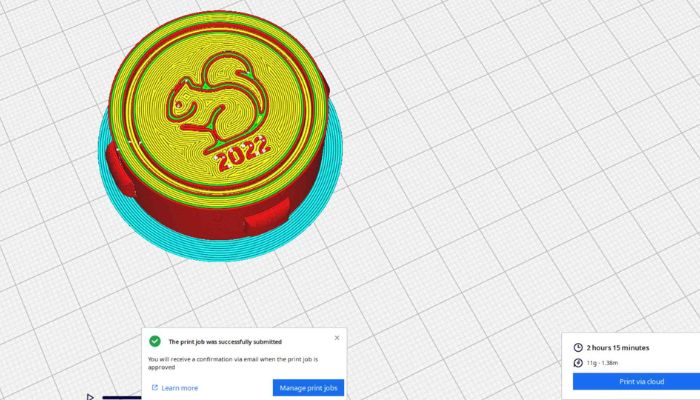Send the job with Print via cloud
The image size is (700, 400).
pyautogui.click(x=642, y=382)
